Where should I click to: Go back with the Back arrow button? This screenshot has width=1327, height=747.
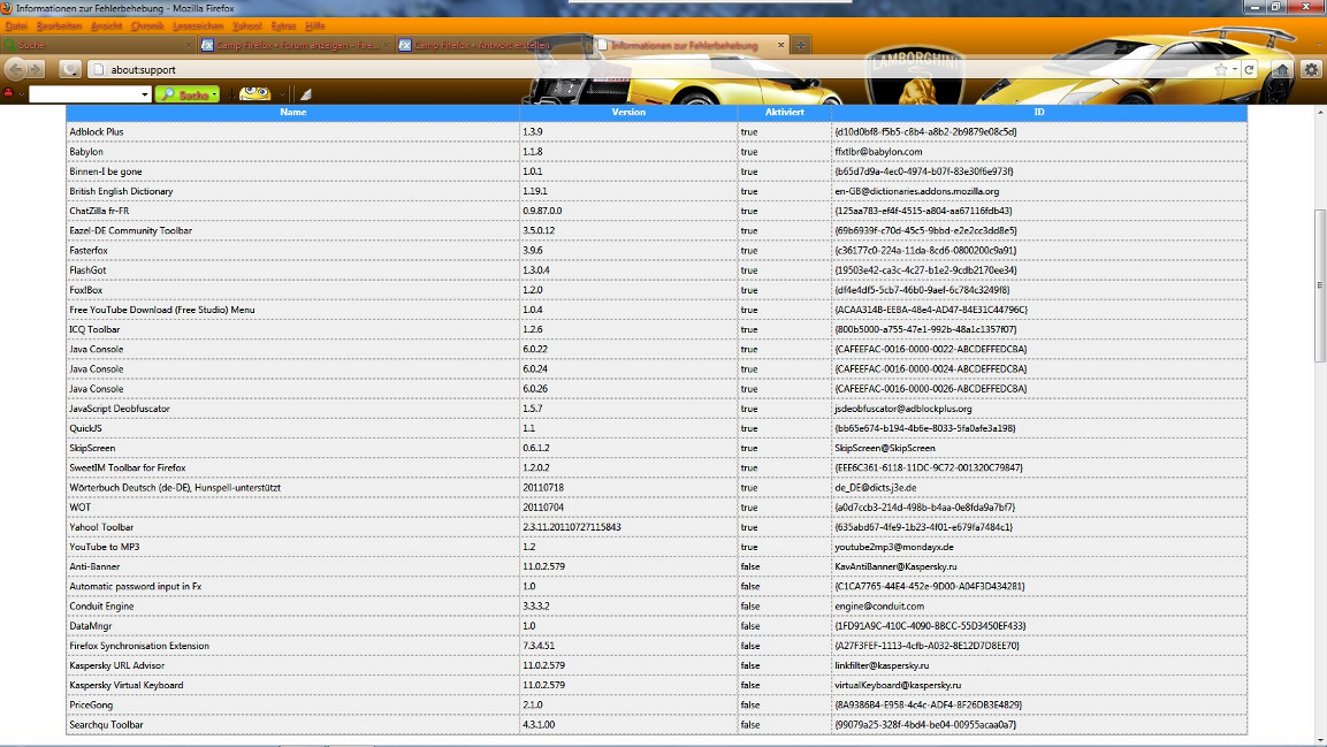point(15,69)
